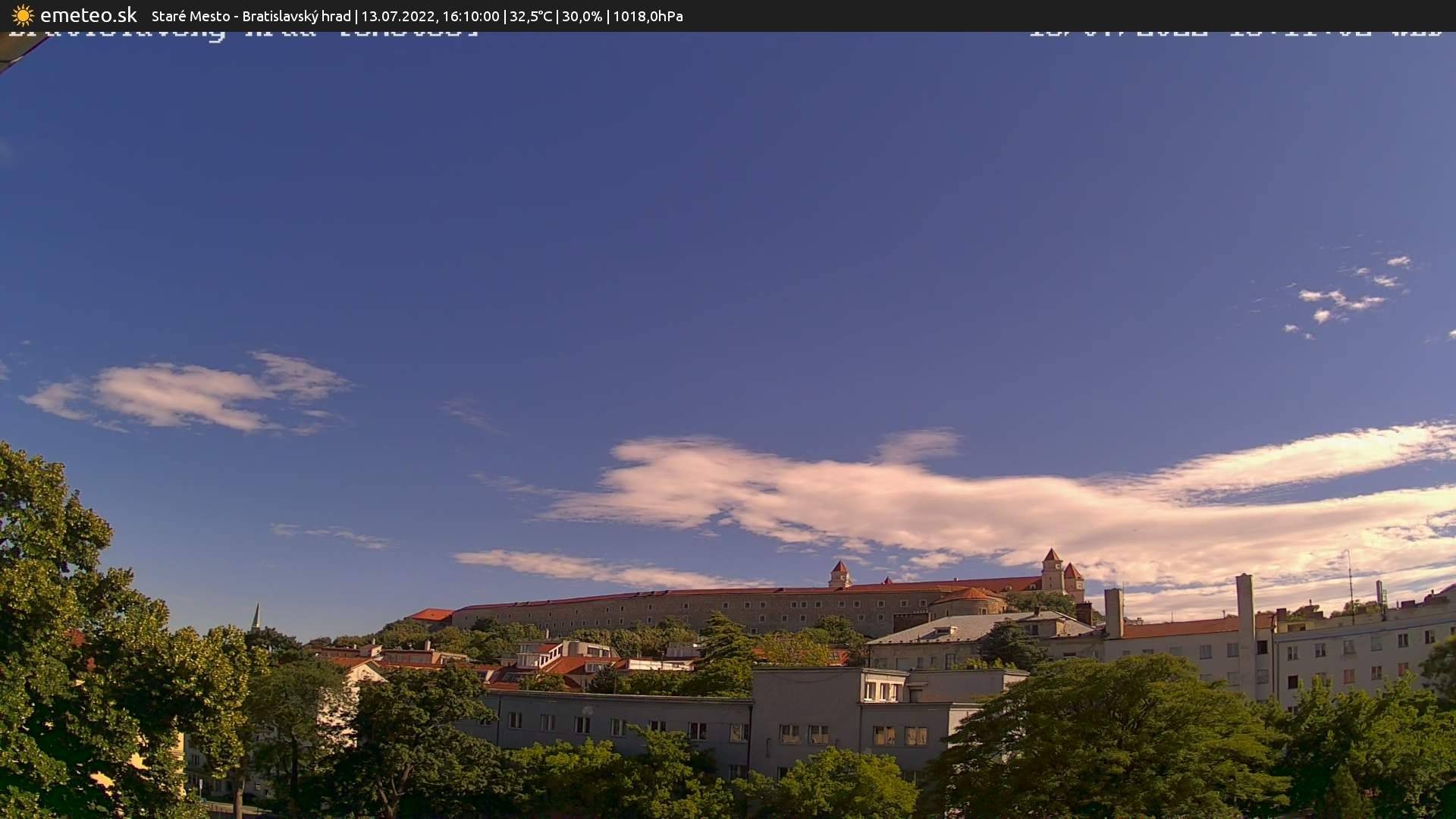Open the emeteo.sk site via the header logo
Screen dimensions: 1456x819
pos(89,14)
